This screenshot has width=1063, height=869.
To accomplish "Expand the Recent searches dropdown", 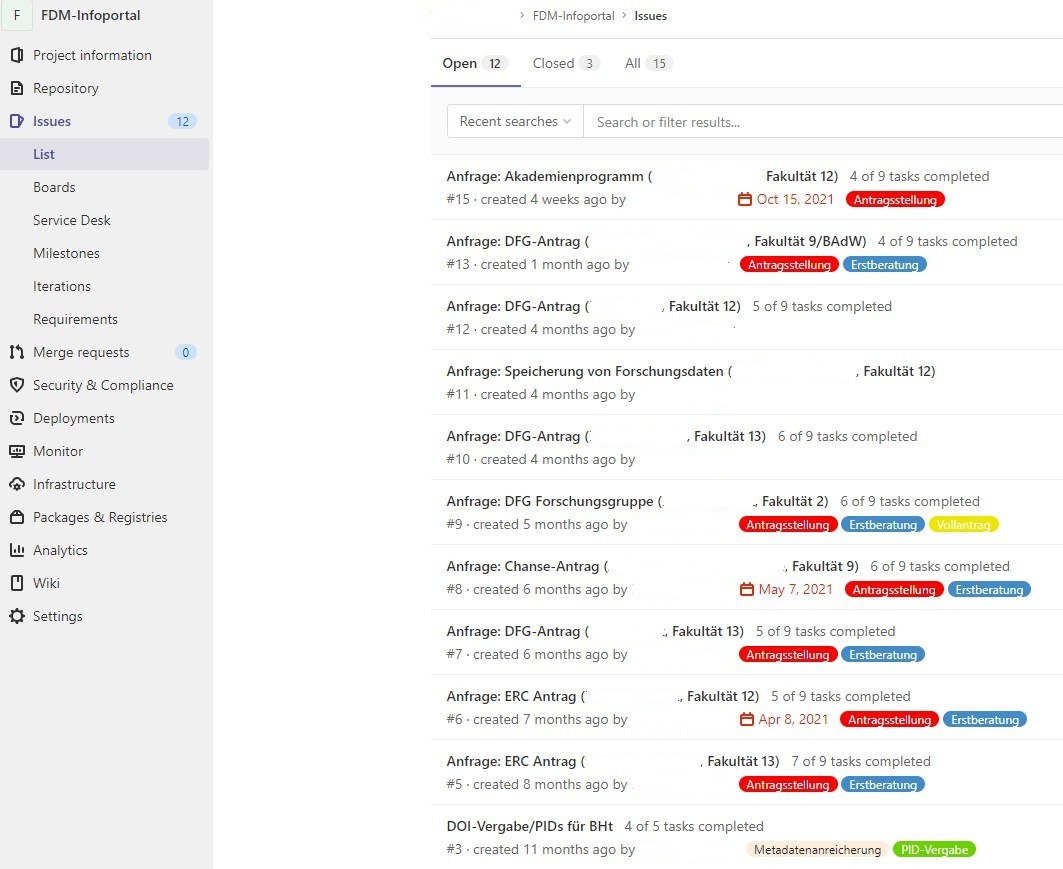I will (514, 122).
